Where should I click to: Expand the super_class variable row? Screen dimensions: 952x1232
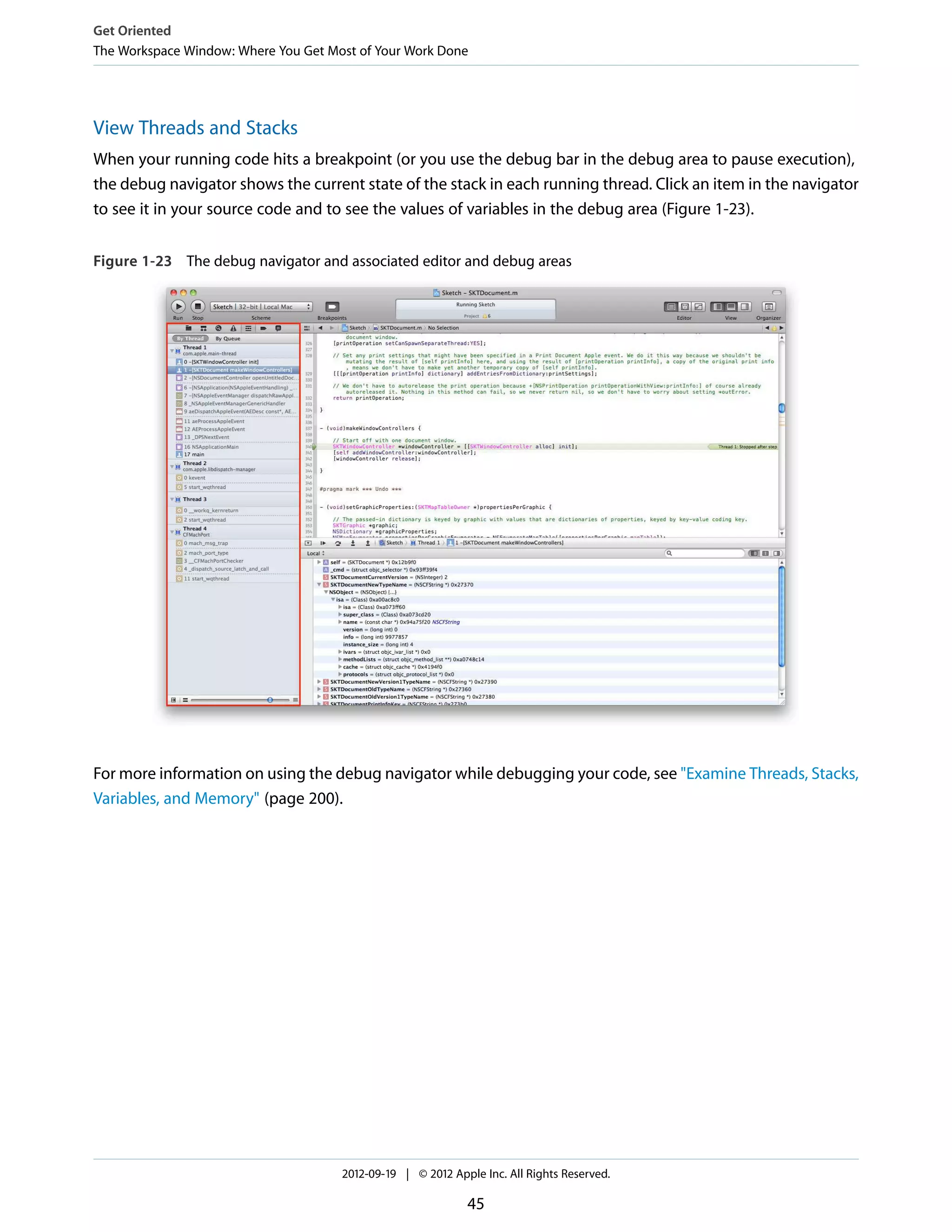339,615
